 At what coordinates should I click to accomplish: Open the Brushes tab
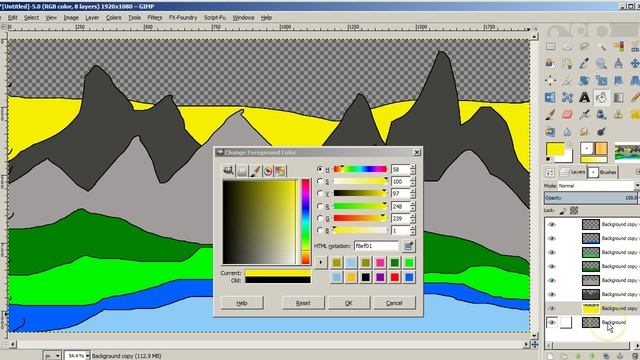pos(603,172)
